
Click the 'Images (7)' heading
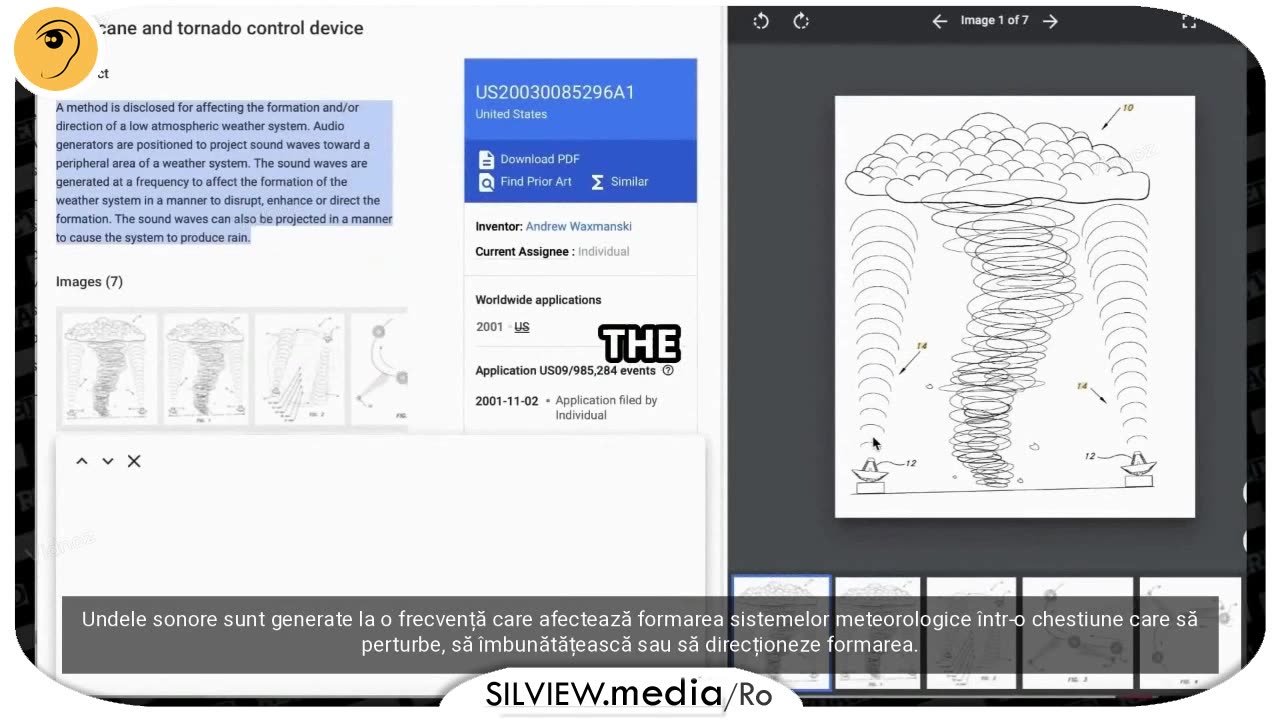(x=89, y=282)
